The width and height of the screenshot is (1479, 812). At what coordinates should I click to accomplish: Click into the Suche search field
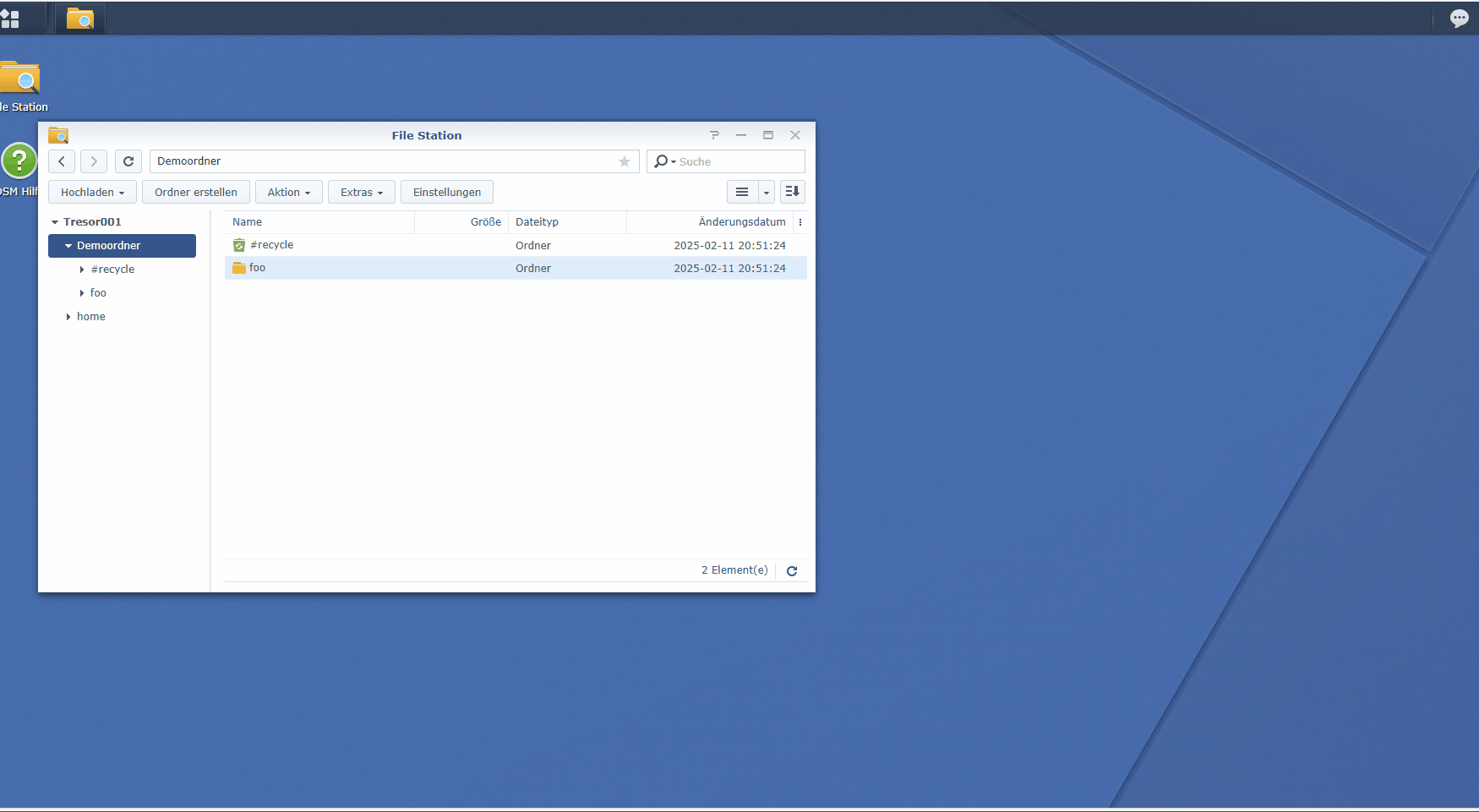pyautogui.click(x=737, y=161)
